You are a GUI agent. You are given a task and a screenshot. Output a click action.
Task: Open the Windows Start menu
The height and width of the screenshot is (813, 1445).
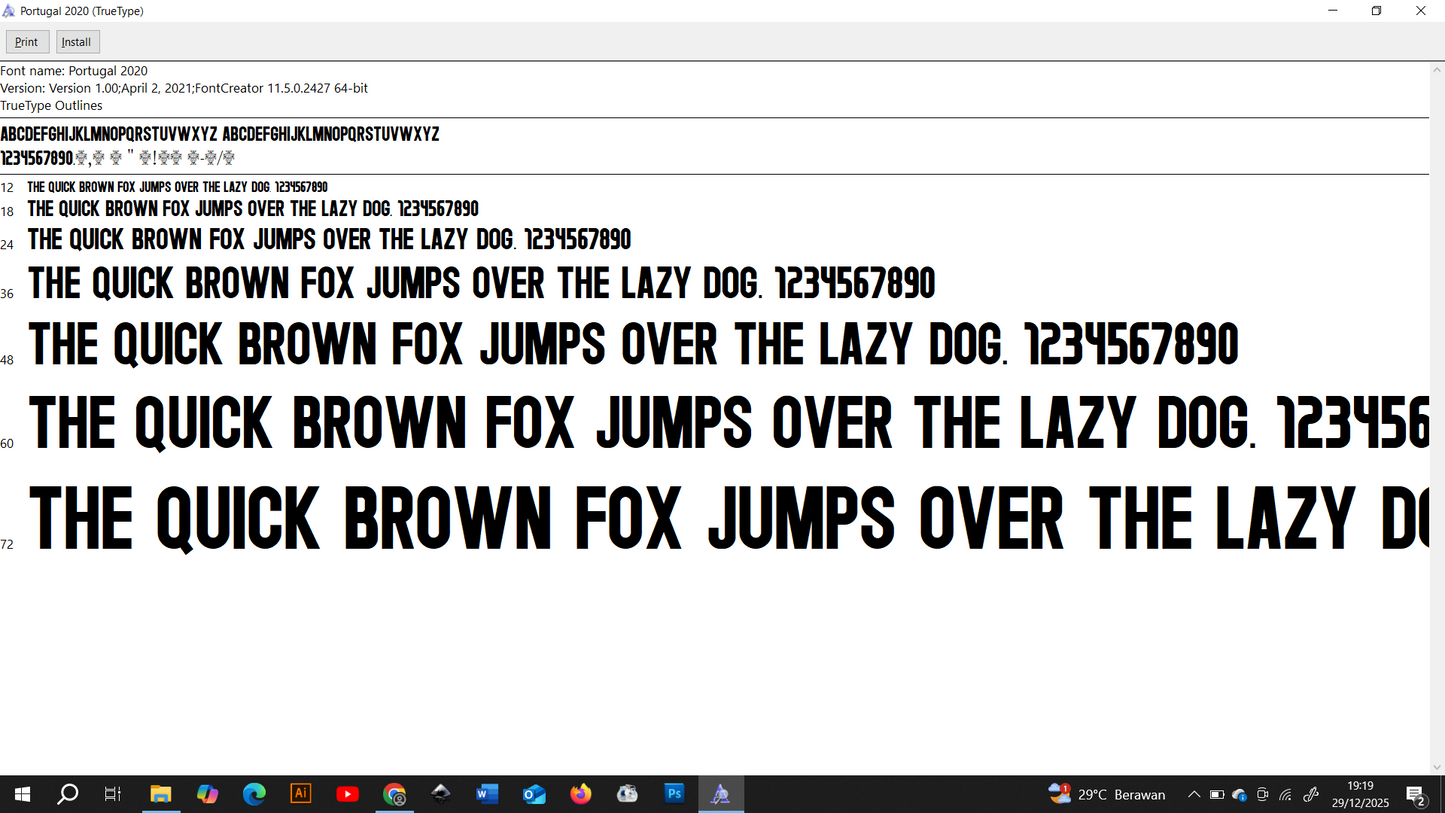[21, 794]
